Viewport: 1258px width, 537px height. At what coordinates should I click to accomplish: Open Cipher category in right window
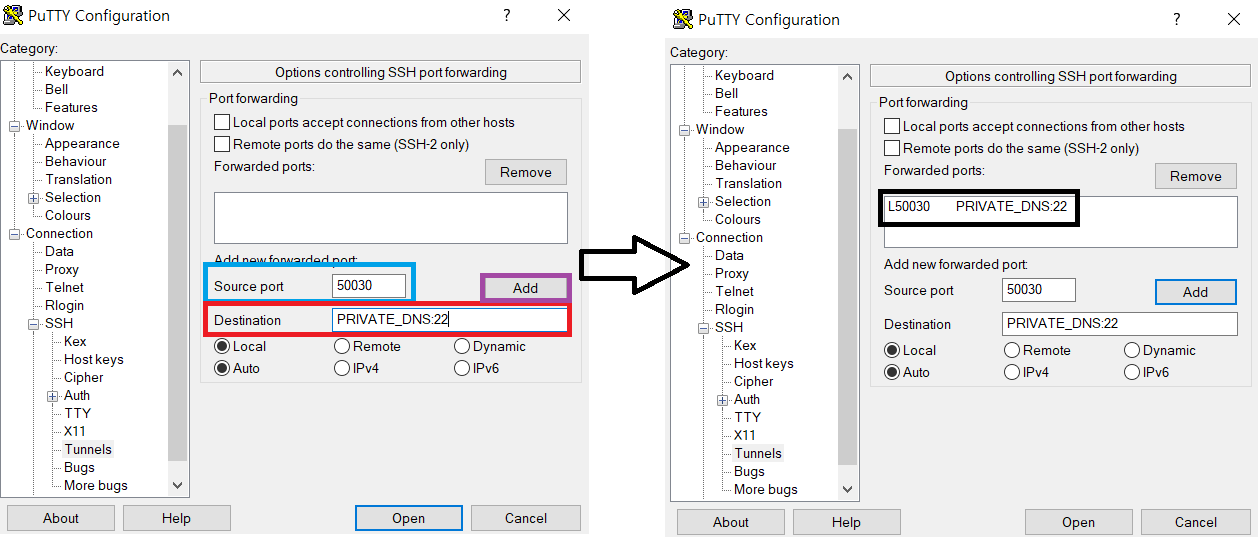[754, 381]
